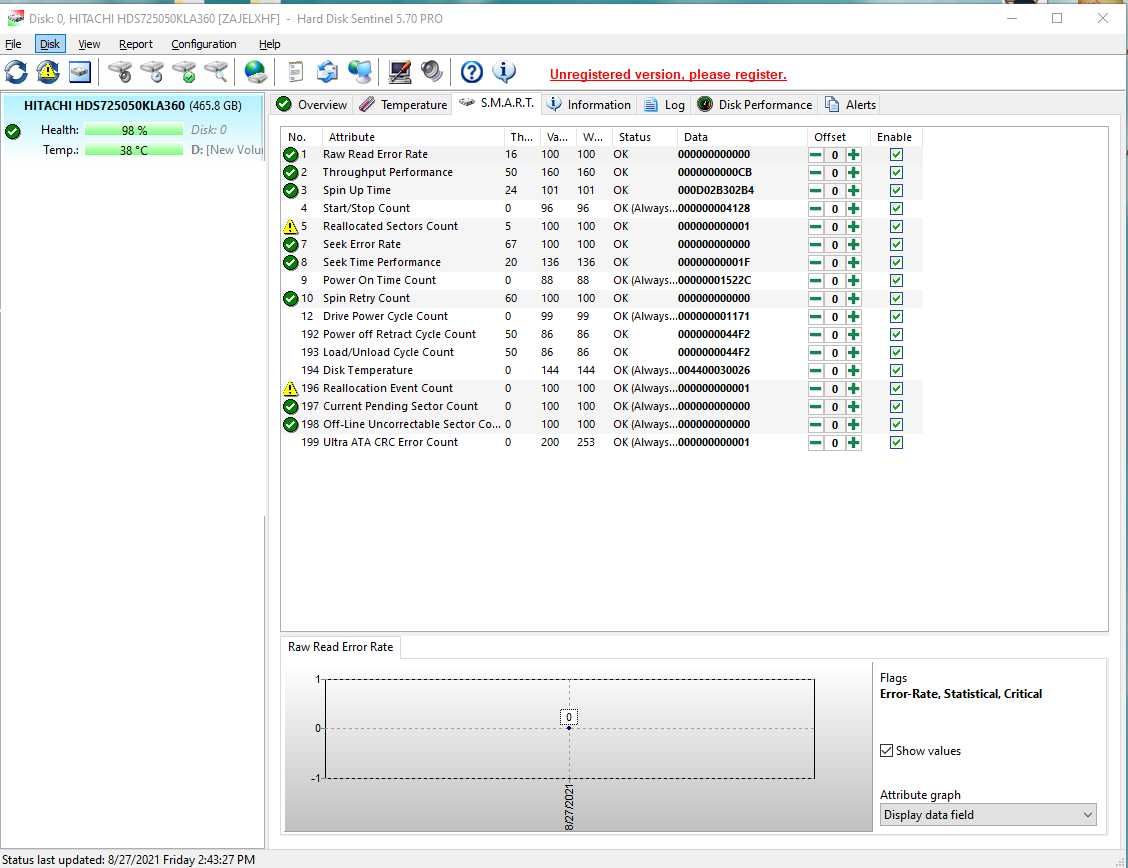The image size is (1128, 868).
Task: Select the Load/Unload Cycle Count row
Action: point(601,352)
